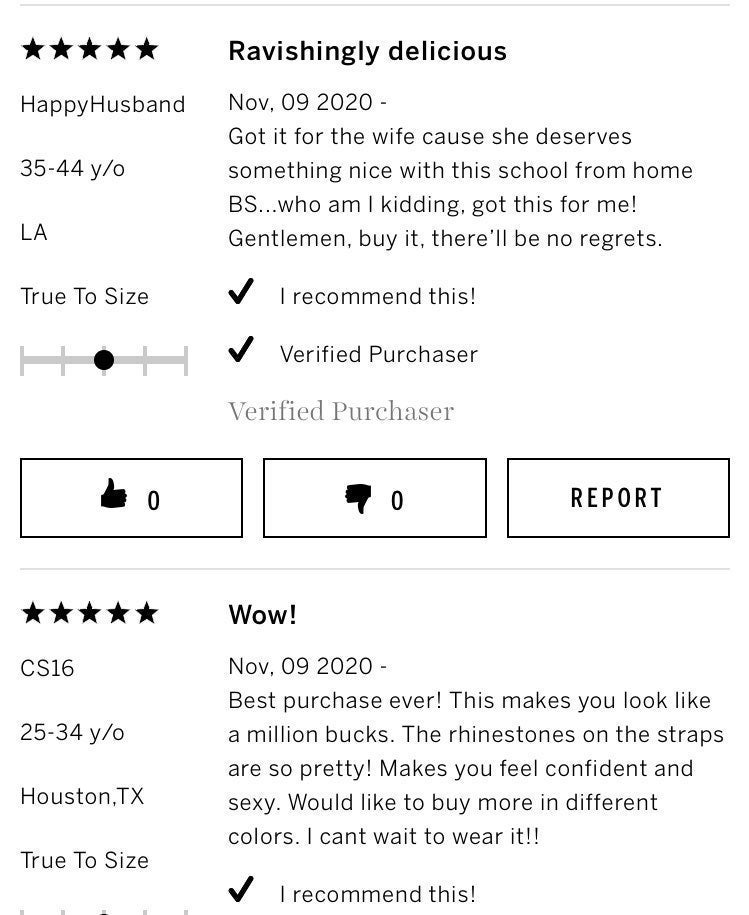Click the first review's Nov, 09 2020 date

(300, 102)
